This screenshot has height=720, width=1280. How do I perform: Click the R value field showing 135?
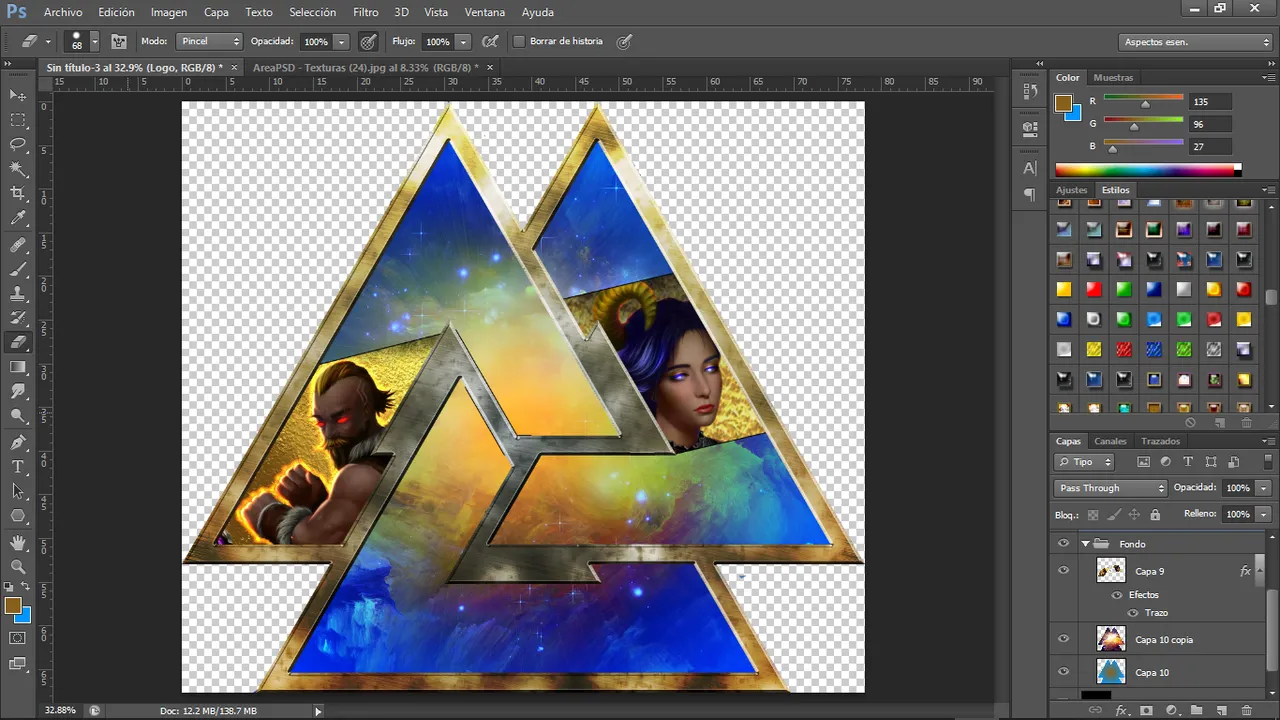pos(1210,102)
